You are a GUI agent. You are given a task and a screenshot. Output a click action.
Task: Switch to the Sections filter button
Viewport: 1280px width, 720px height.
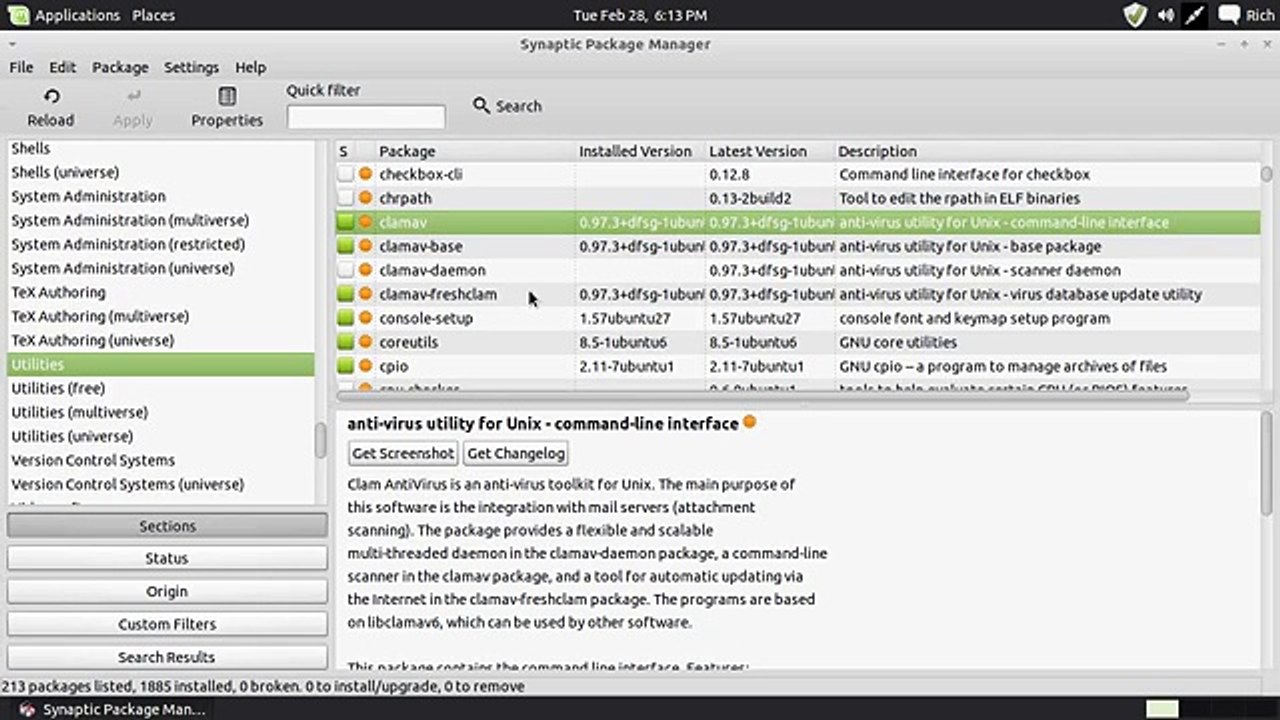pos(167,526)
